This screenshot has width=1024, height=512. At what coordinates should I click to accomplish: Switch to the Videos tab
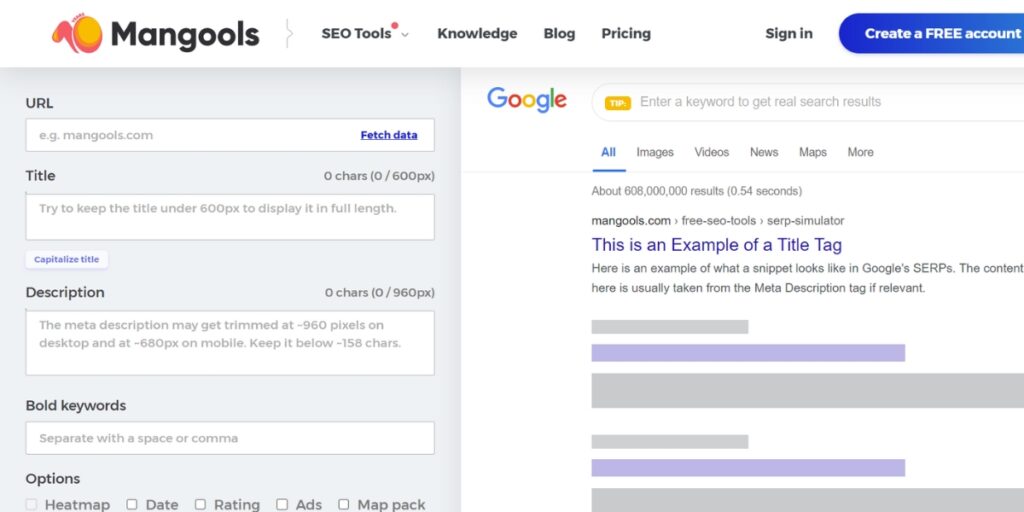pyautogui.click(x=711, y=152)
